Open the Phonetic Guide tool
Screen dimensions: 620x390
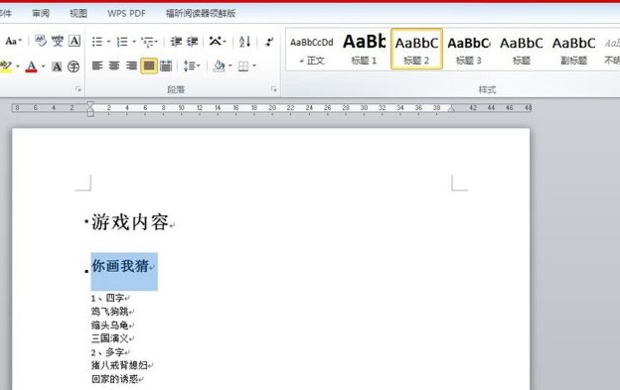click(x=57, y=41)
